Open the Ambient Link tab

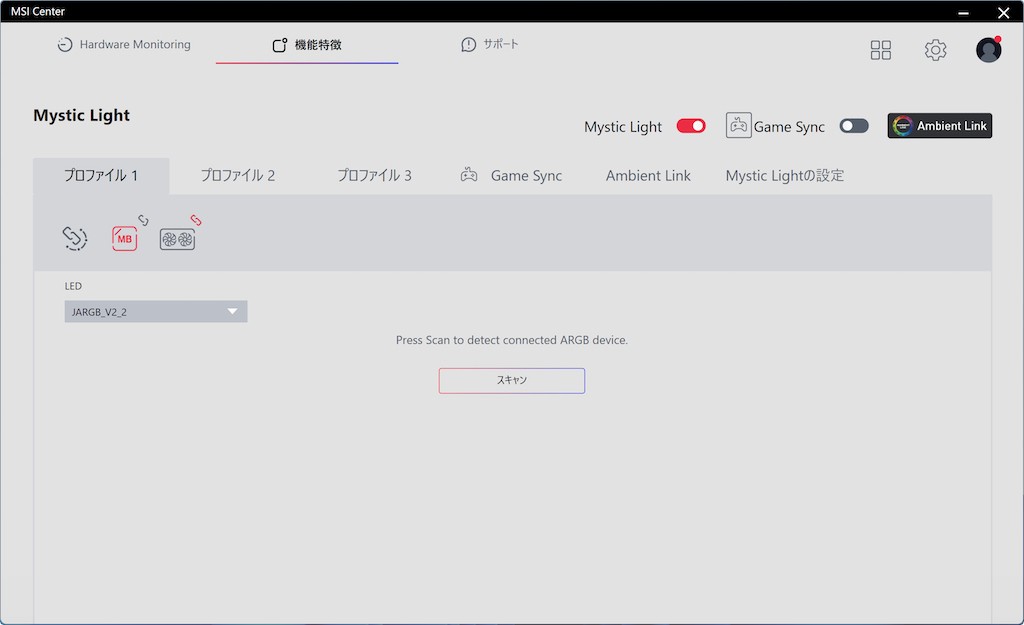click(x=648, y=176)
